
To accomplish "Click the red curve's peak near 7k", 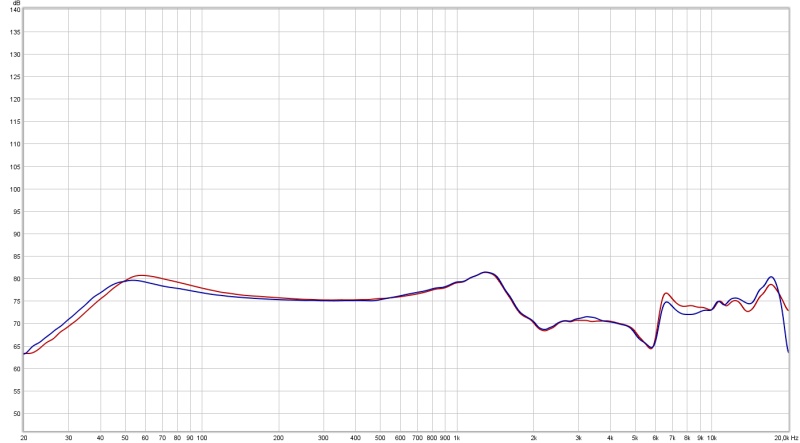I will [x=667, y=293].
